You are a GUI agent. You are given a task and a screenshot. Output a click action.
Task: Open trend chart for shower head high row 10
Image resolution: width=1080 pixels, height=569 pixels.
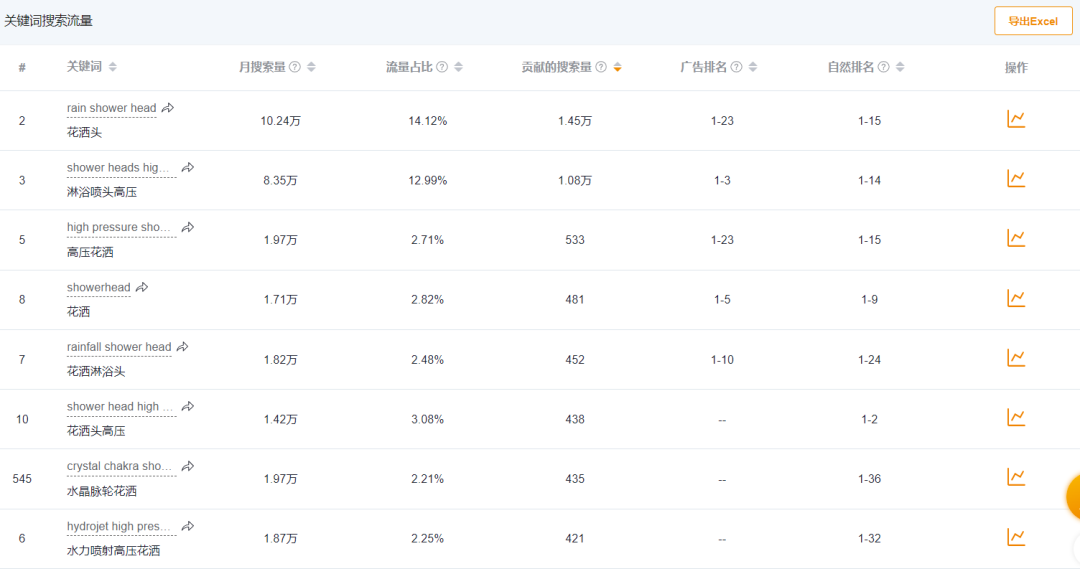tap(1016, 417)
